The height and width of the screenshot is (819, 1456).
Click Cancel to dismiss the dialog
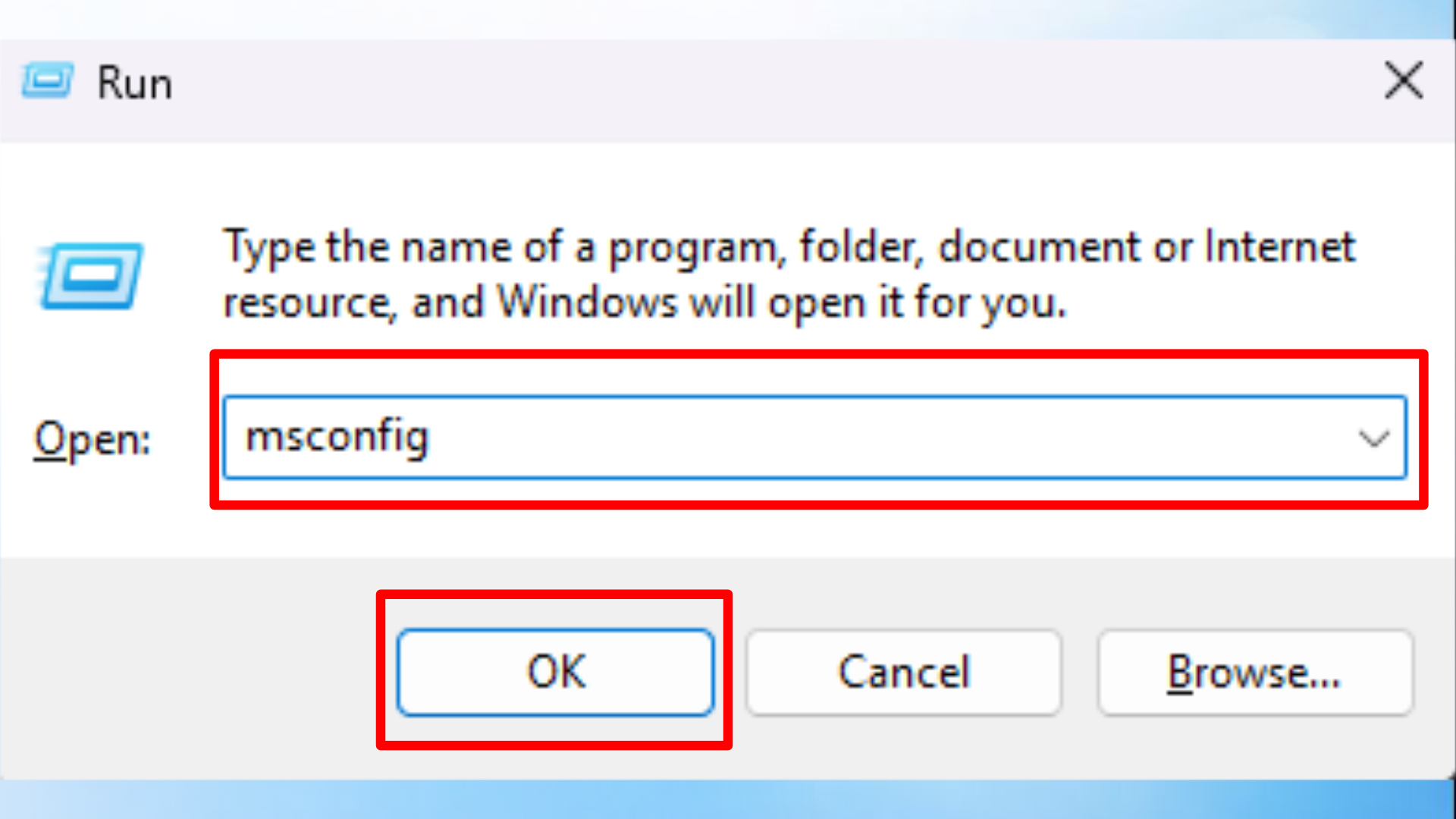coord(903,672)
